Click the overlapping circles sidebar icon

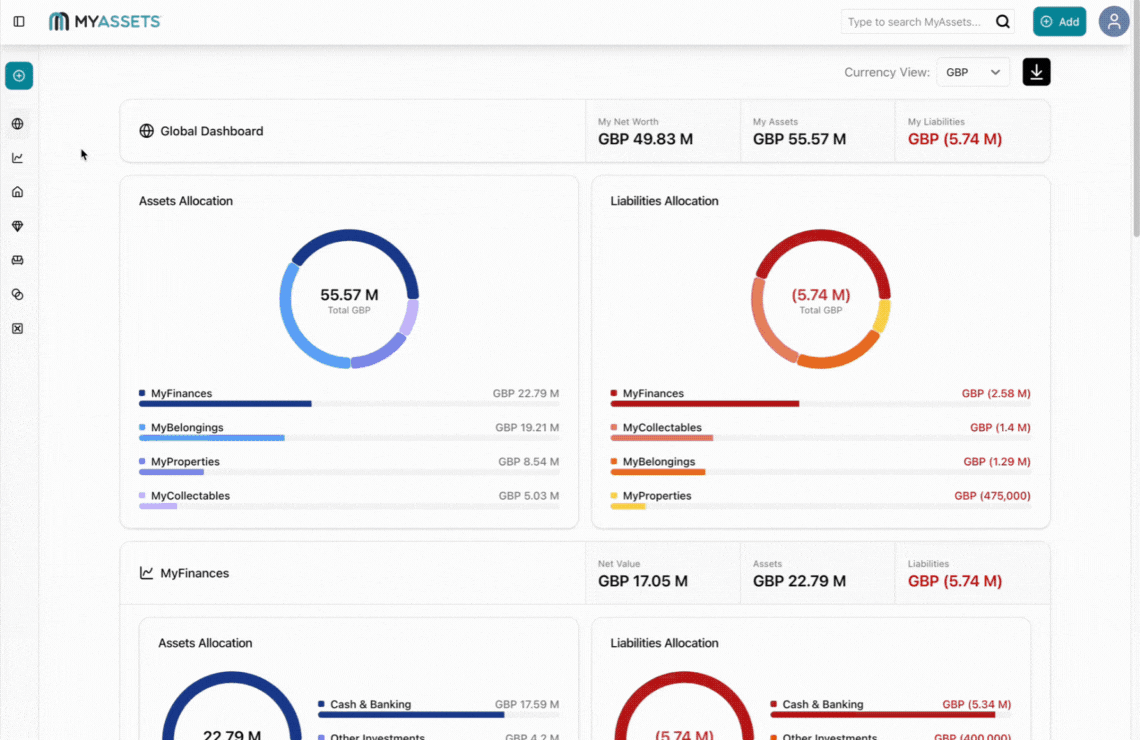[x=17, y=294]
